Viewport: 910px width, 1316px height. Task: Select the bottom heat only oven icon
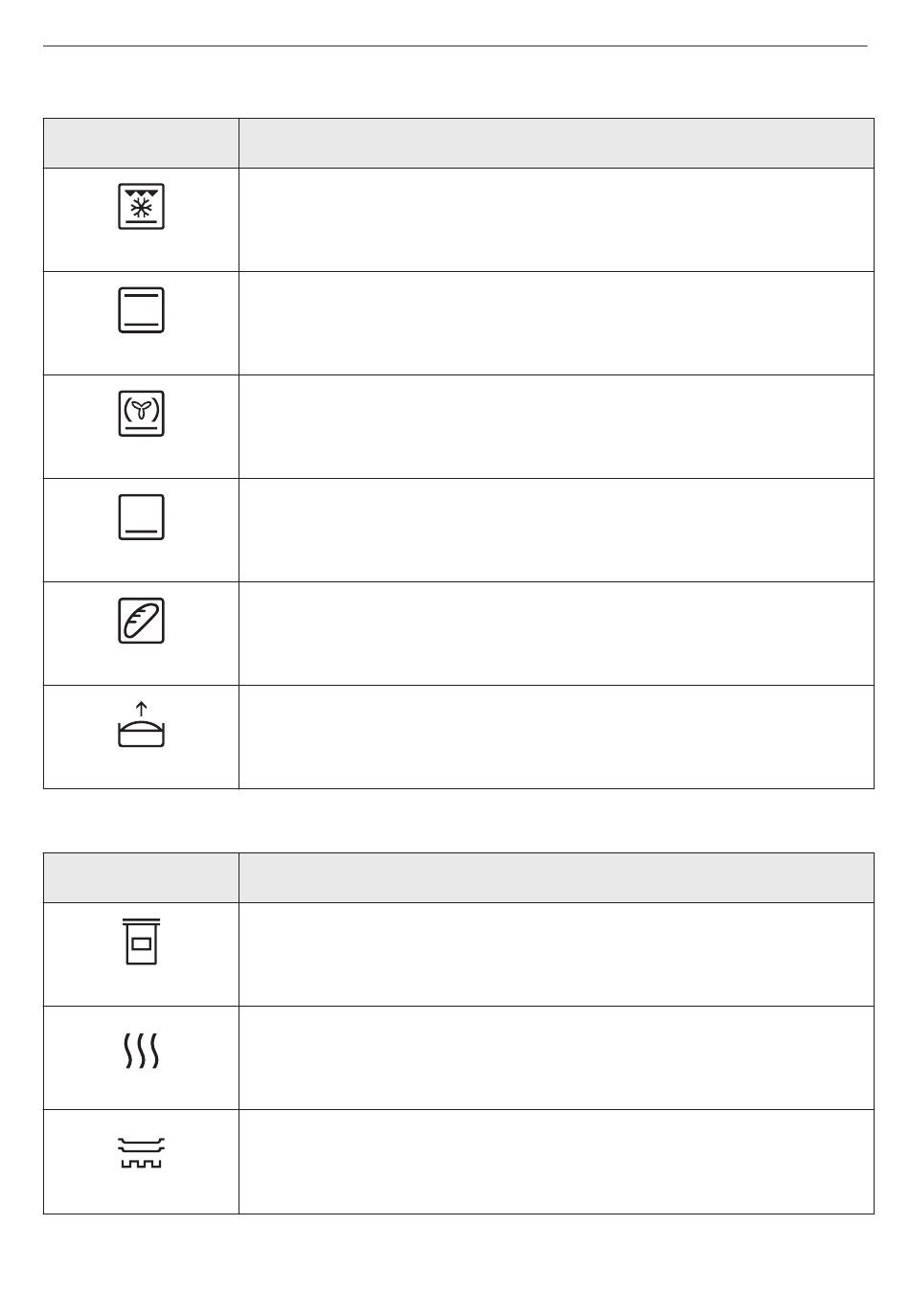(x=141, y=516)
